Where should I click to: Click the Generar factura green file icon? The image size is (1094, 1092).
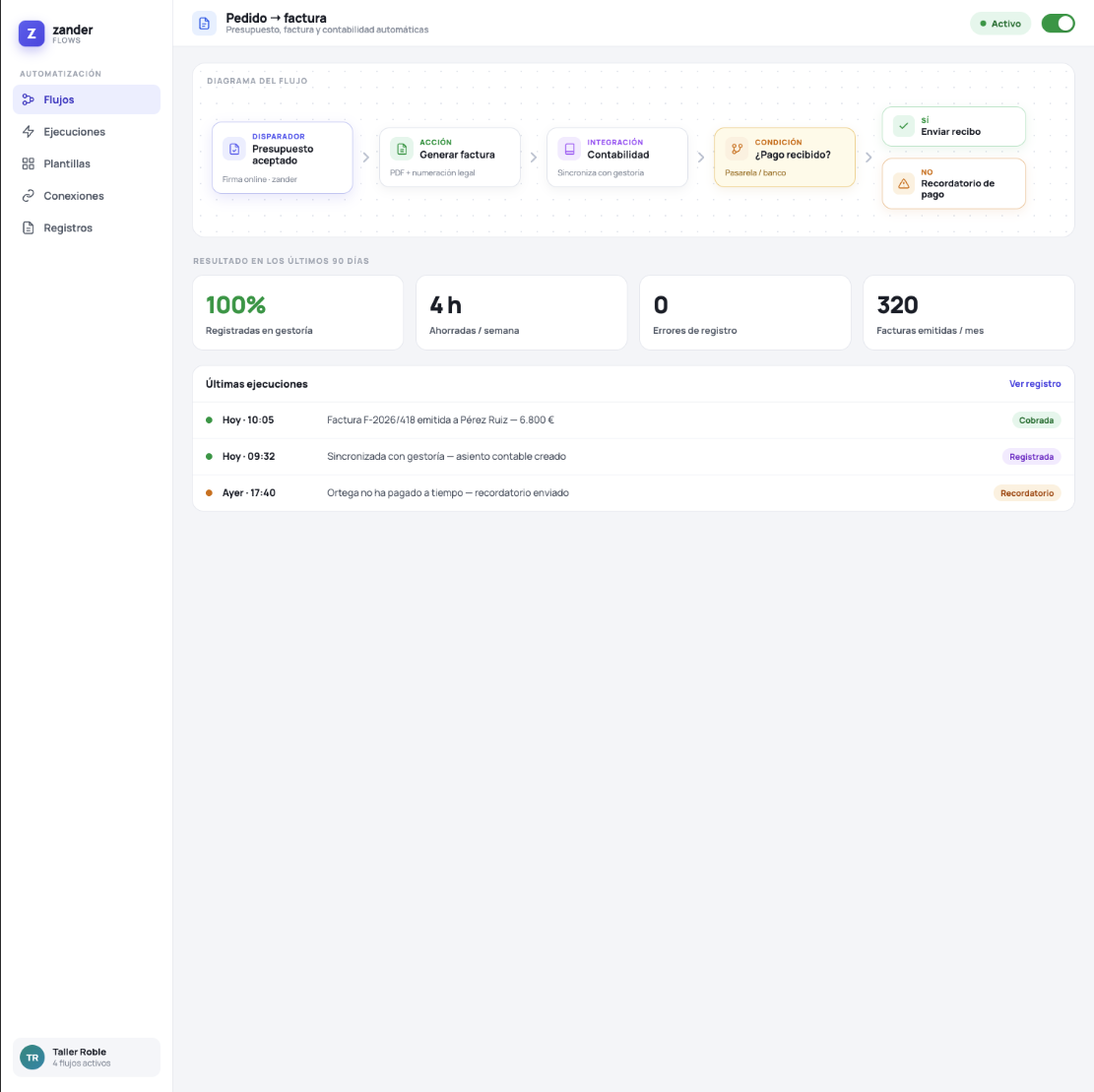[402, 149]
